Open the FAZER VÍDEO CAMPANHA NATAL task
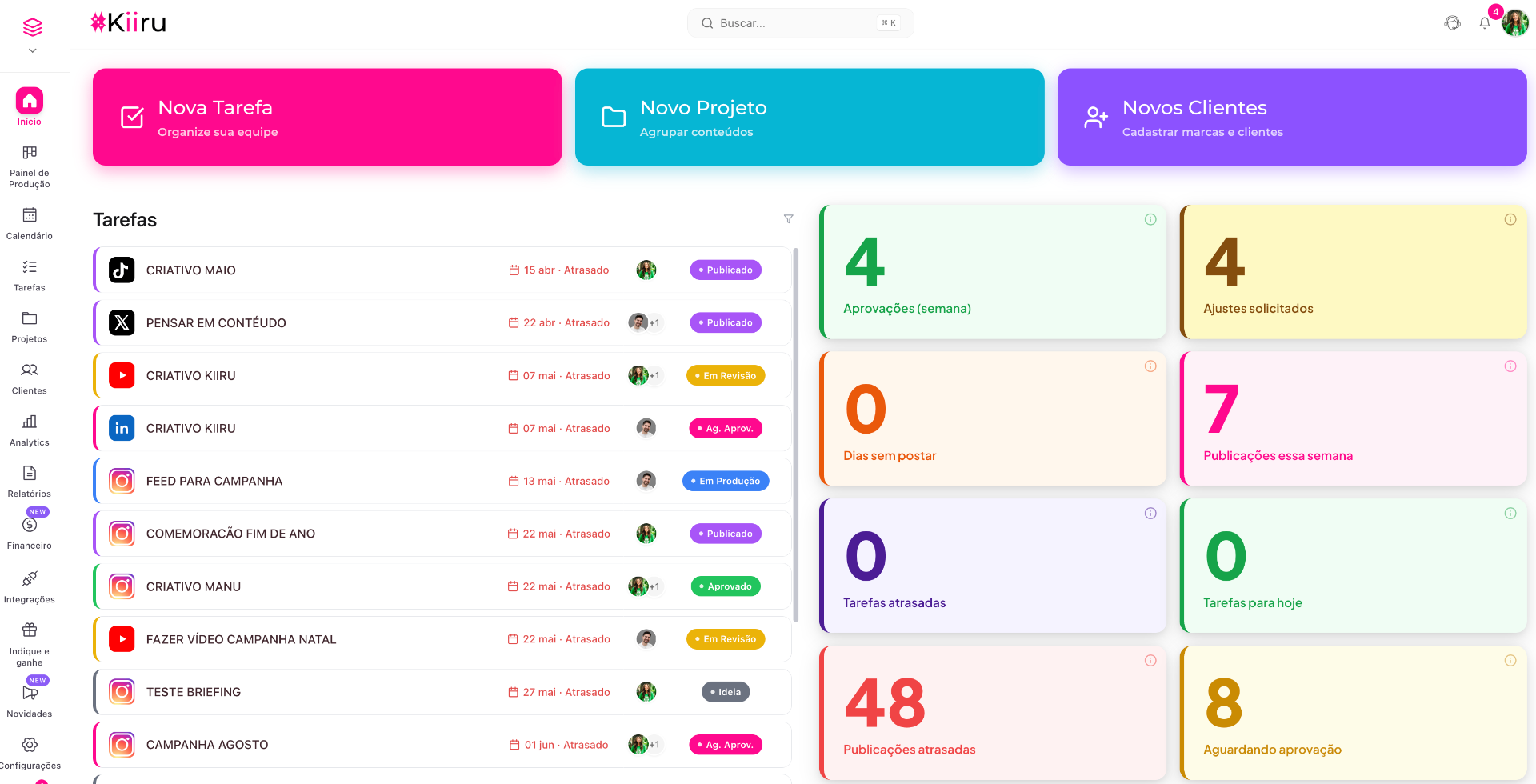 (442, 640)
